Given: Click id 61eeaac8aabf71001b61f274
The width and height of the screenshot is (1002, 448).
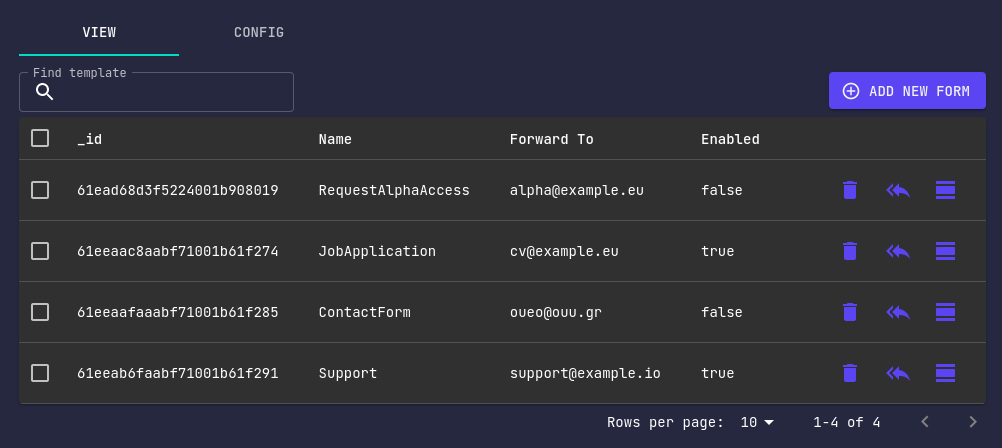Looking at the screenshot, I should 178,251.
